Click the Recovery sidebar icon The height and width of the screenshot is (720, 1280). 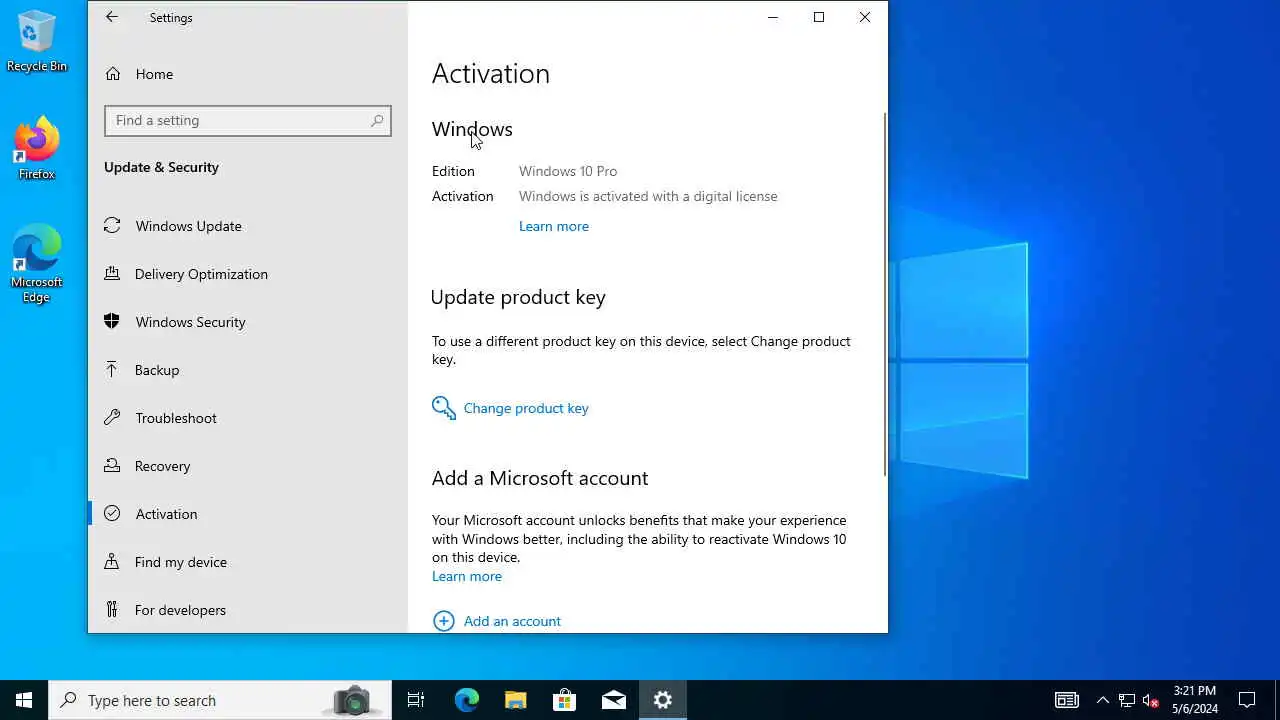(113, 466)
